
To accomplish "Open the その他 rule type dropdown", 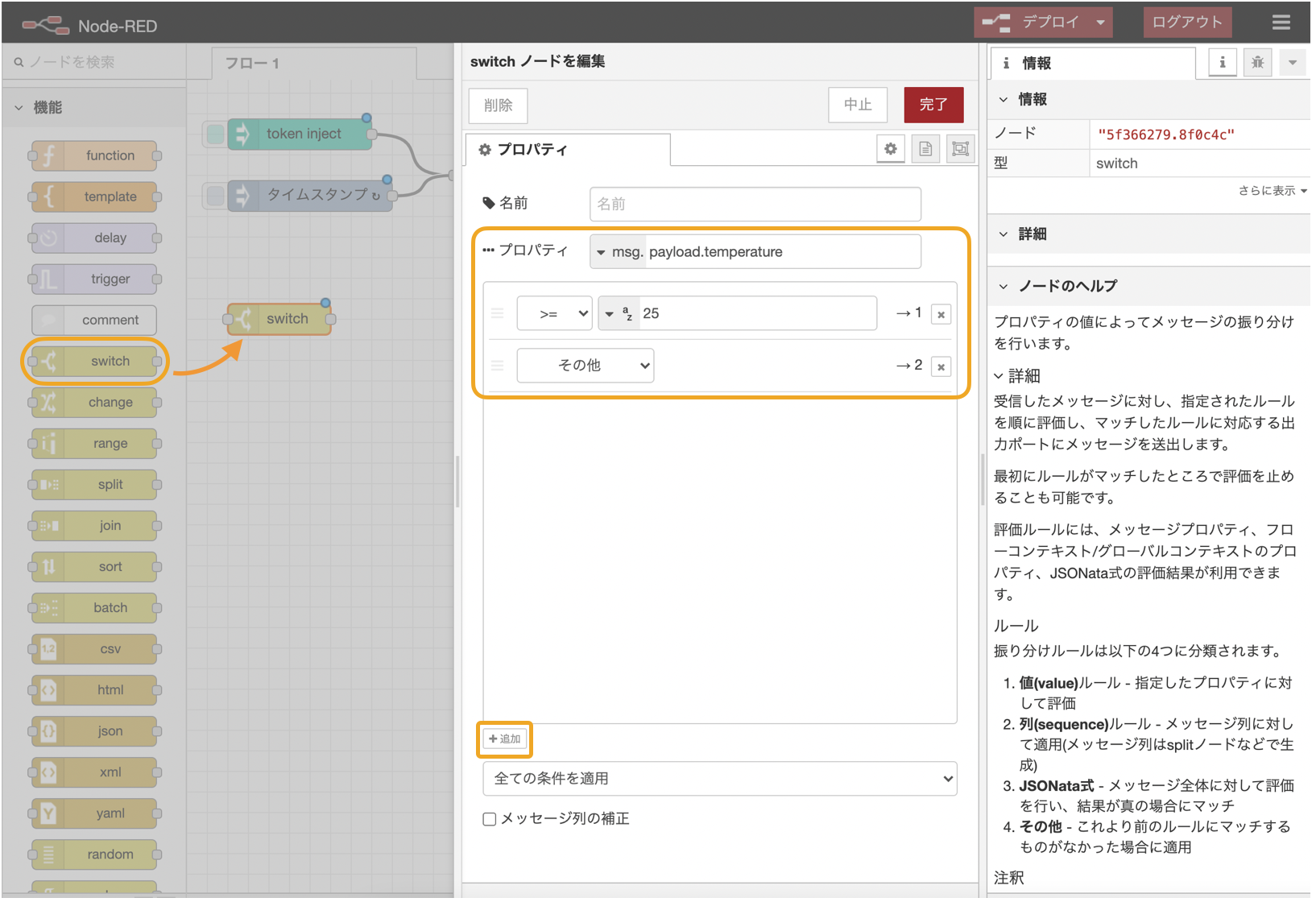I will pyautogui.click(x=585, y=366).
